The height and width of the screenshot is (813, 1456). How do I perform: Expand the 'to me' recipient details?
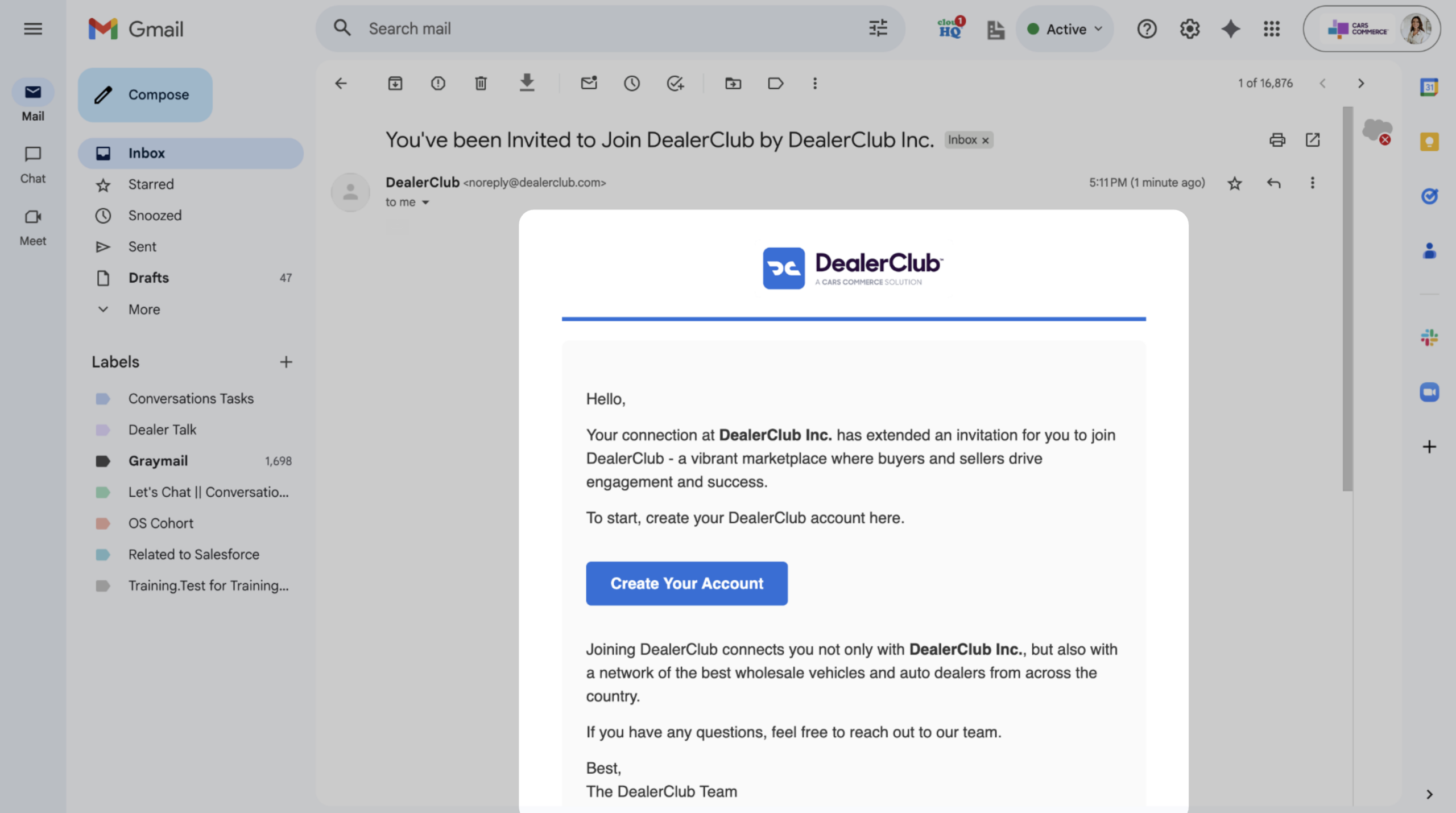tap(425, 203)
